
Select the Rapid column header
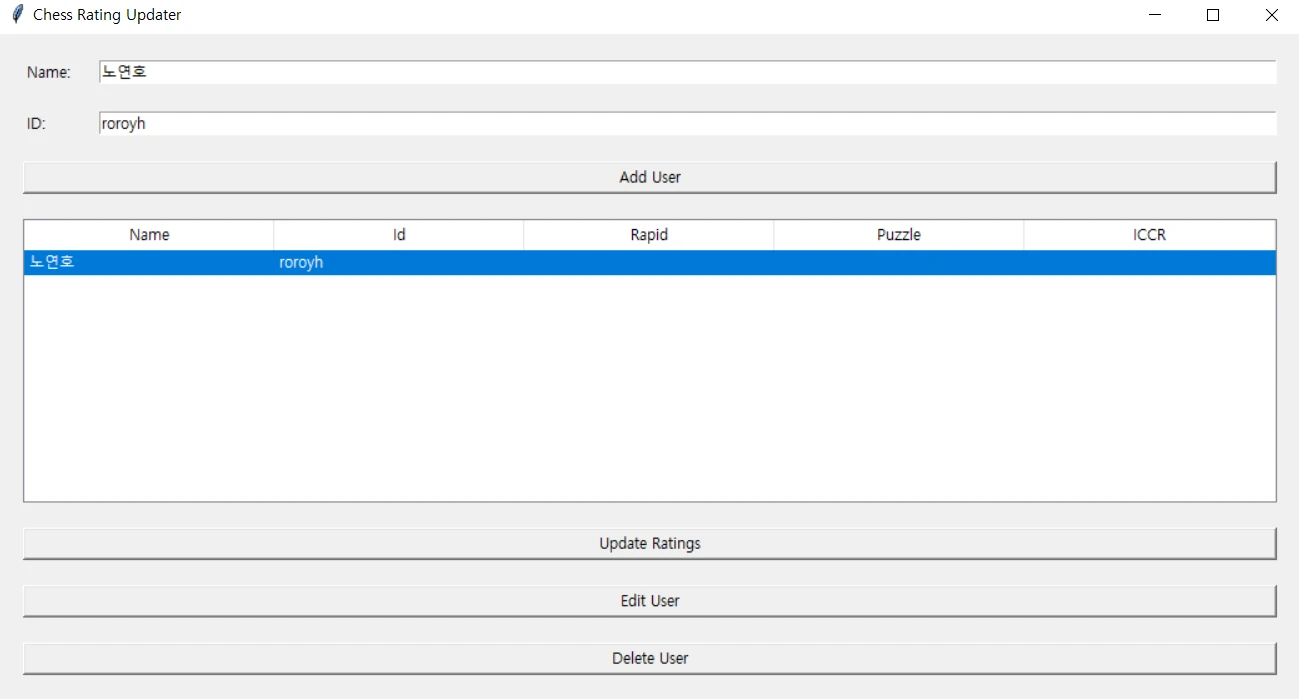click(649, 235)
